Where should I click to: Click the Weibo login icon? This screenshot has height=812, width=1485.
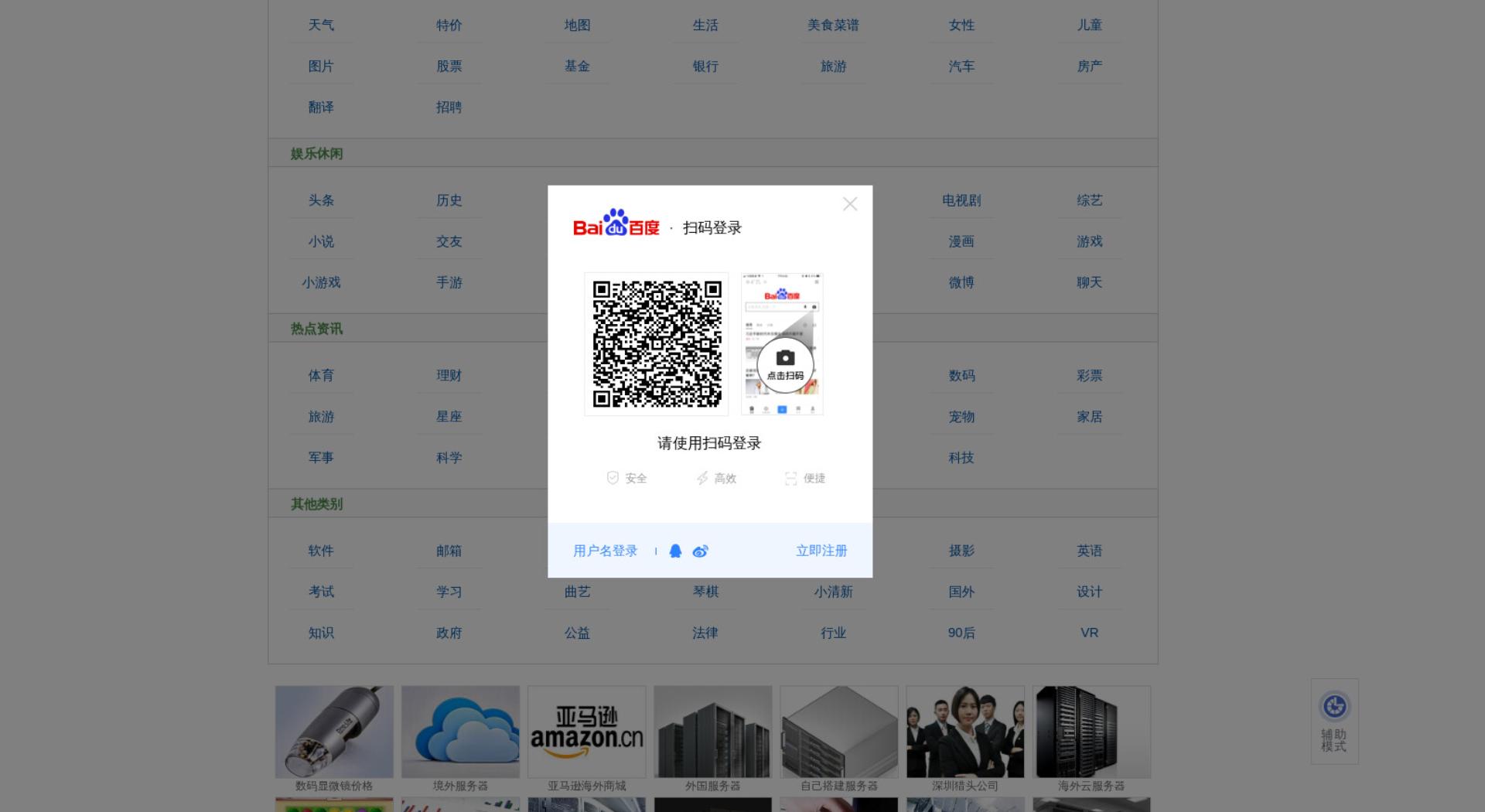pyautogui.click(x=700, y=551)
